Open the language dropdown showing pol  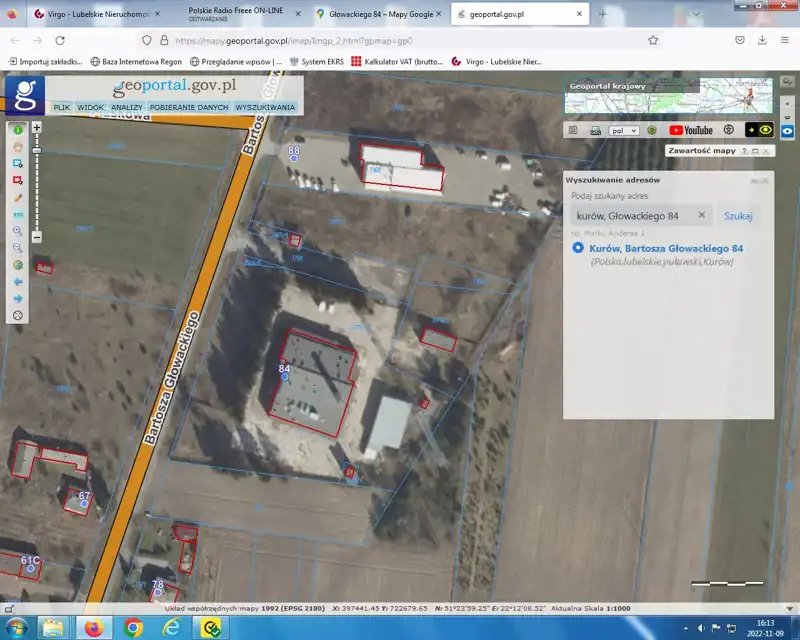point(624,130)
